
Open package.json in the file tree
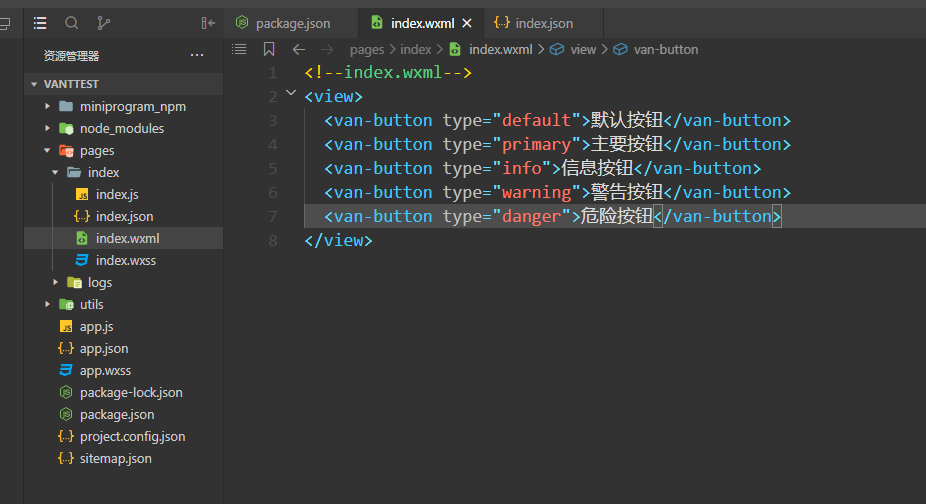pos(117,414)
